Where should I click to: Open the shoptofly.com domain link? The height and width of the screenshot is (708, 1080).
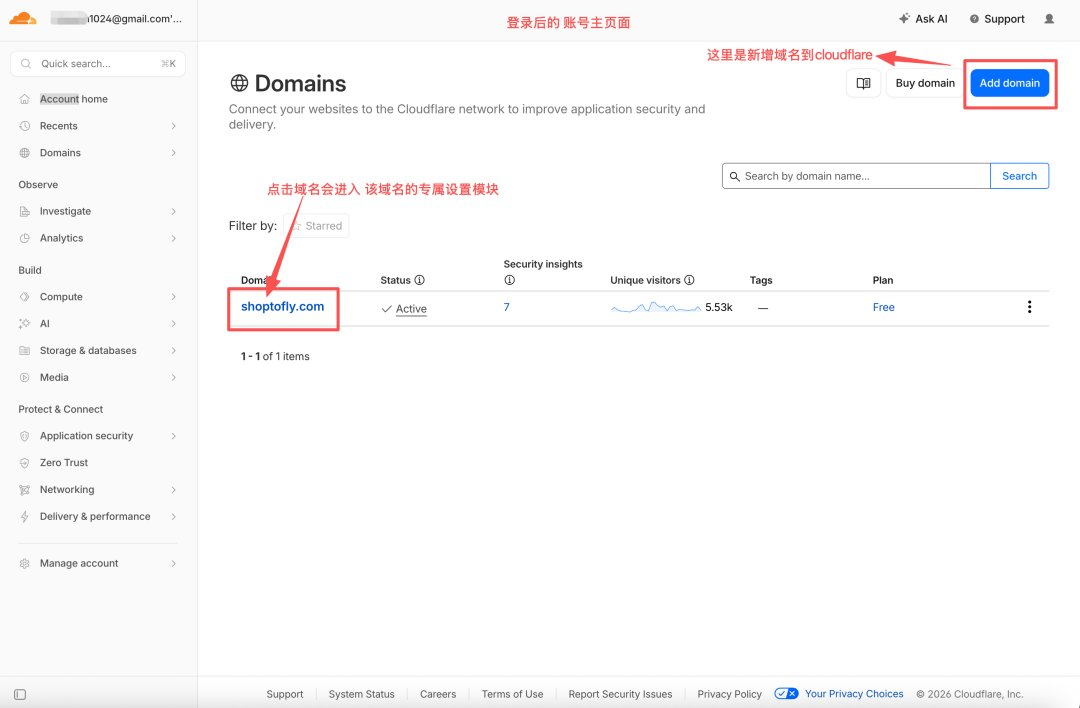[x=282, y=306]
